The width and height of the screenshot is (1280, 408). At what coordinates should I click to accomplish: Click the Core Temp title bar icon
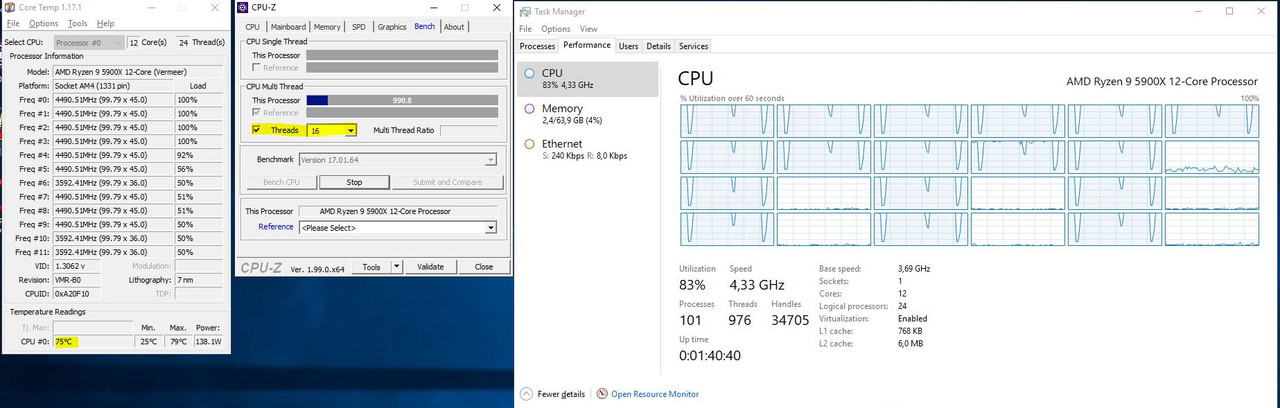pos(10,8)
